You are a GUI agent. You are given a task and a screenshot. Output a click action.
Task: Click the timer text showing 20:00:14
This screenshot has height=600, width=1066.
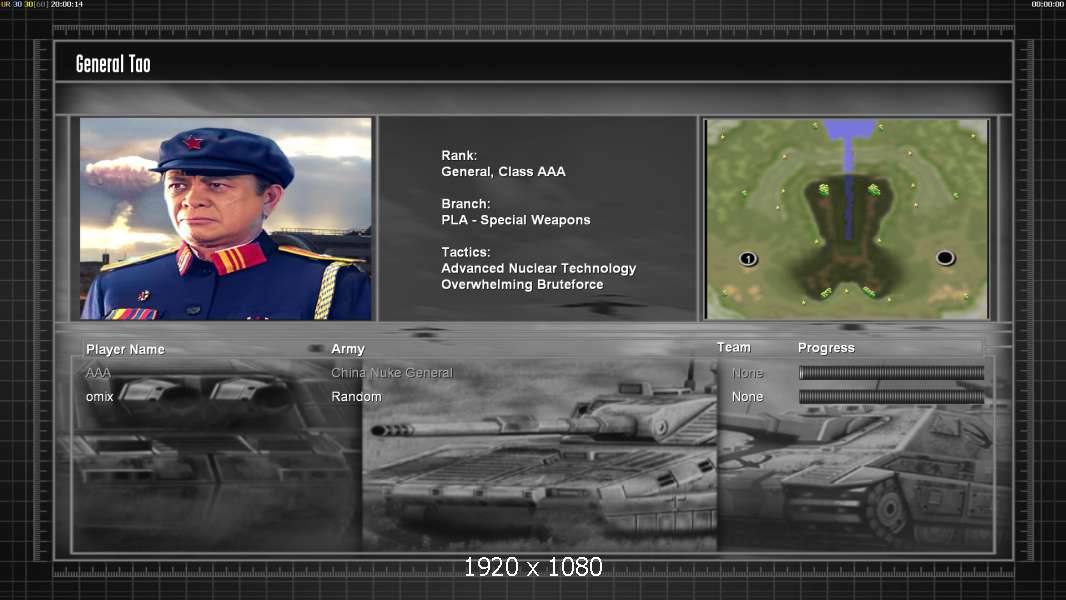tap(67, 4)
